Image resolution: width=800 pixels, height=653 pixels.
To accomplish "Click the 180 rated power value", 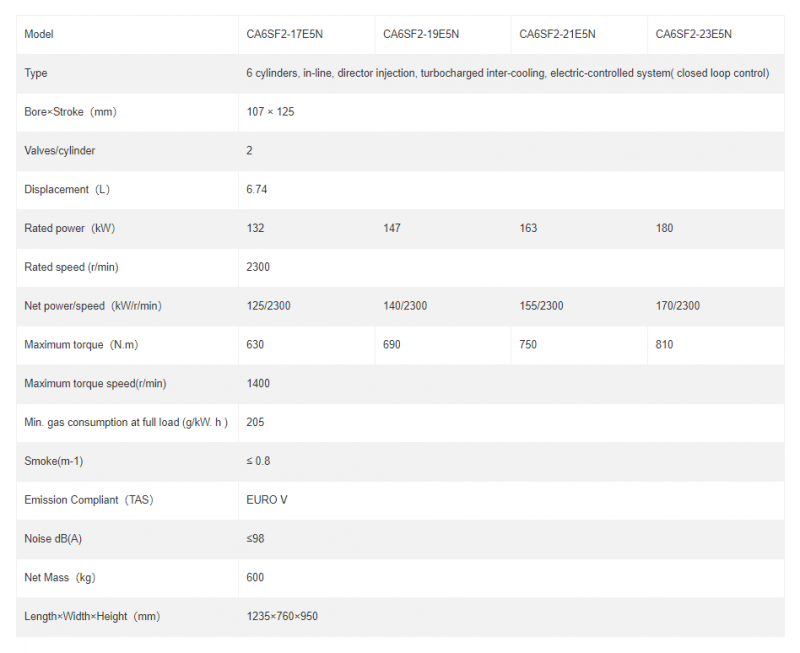I will [665, 228].
